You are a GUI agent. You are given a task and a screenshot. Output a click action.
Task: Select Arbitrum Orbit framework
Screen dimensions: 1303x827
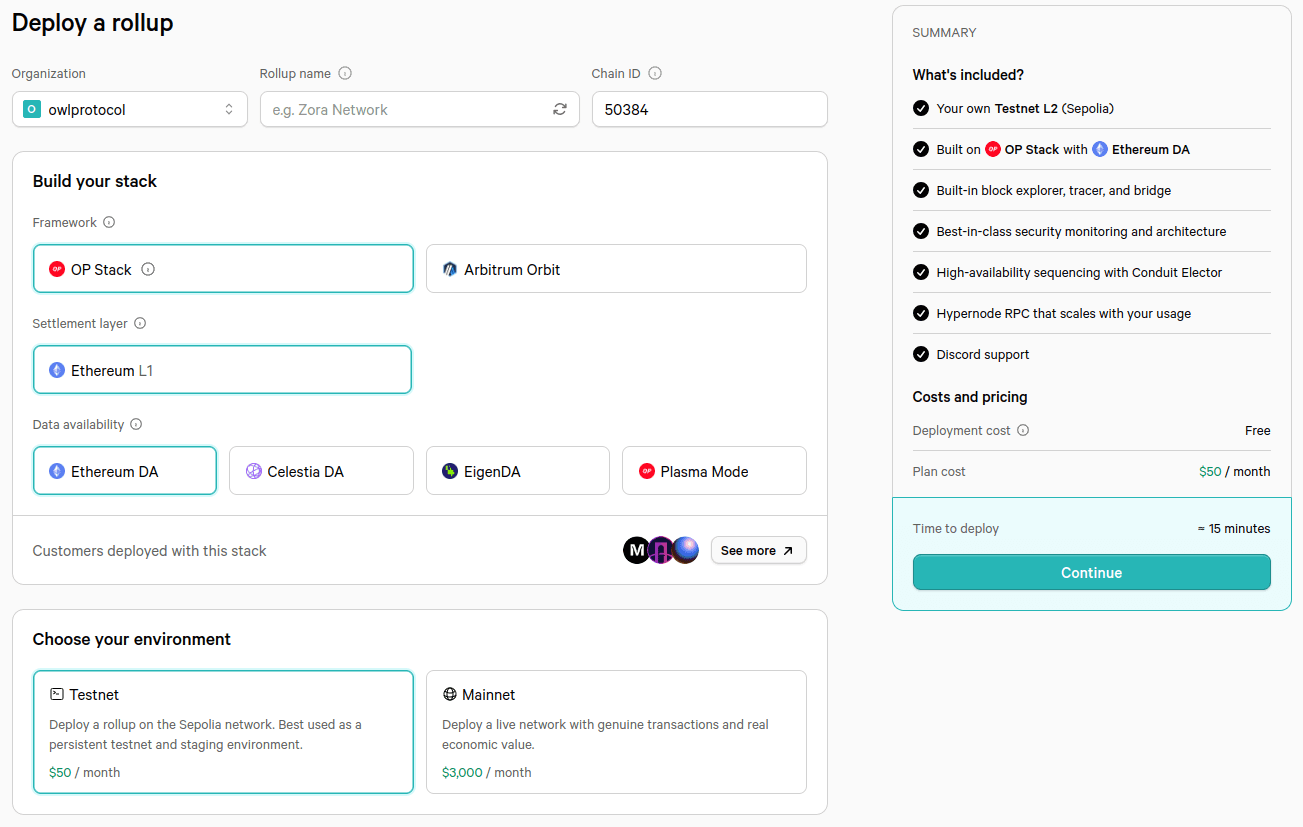tap(616, 269)
